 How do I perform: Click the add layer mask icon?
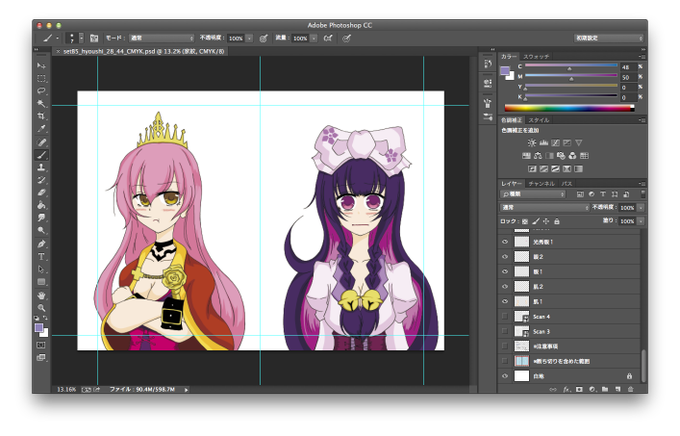point(579,389)
